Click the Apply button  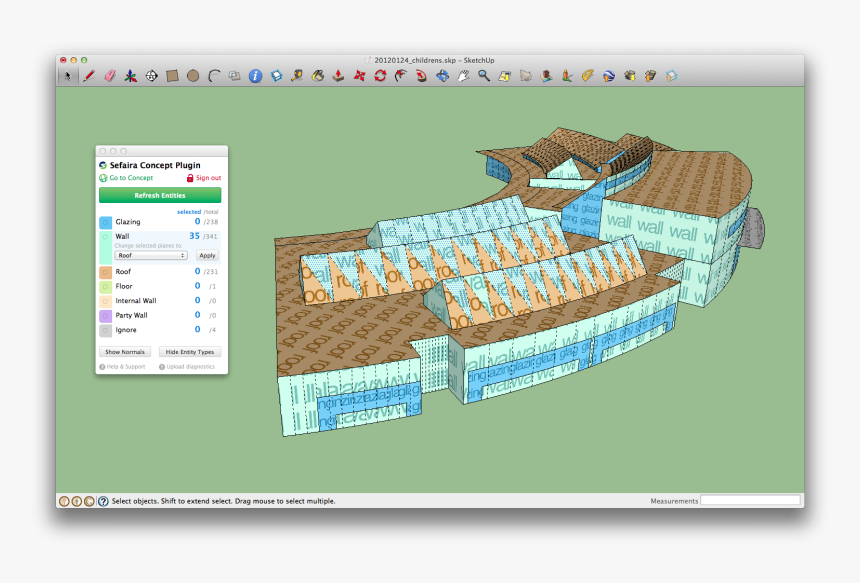coord(207,256)
